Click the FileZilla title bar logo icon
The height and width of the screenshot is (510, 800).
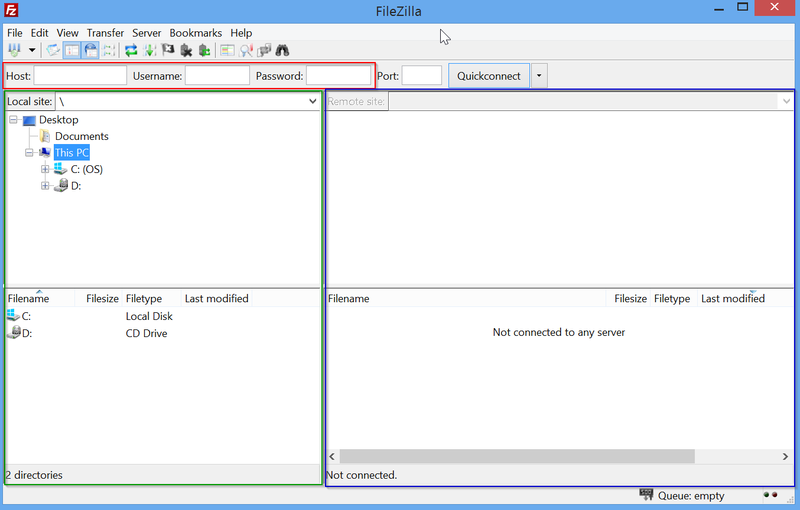click(x=11, y=10)
